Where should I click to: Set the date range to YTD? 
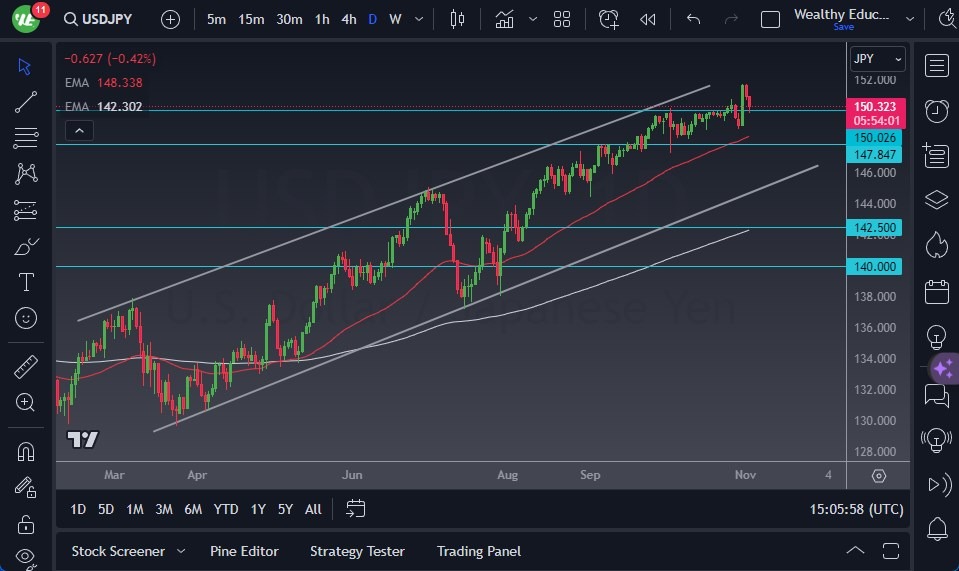coord(226,509)
